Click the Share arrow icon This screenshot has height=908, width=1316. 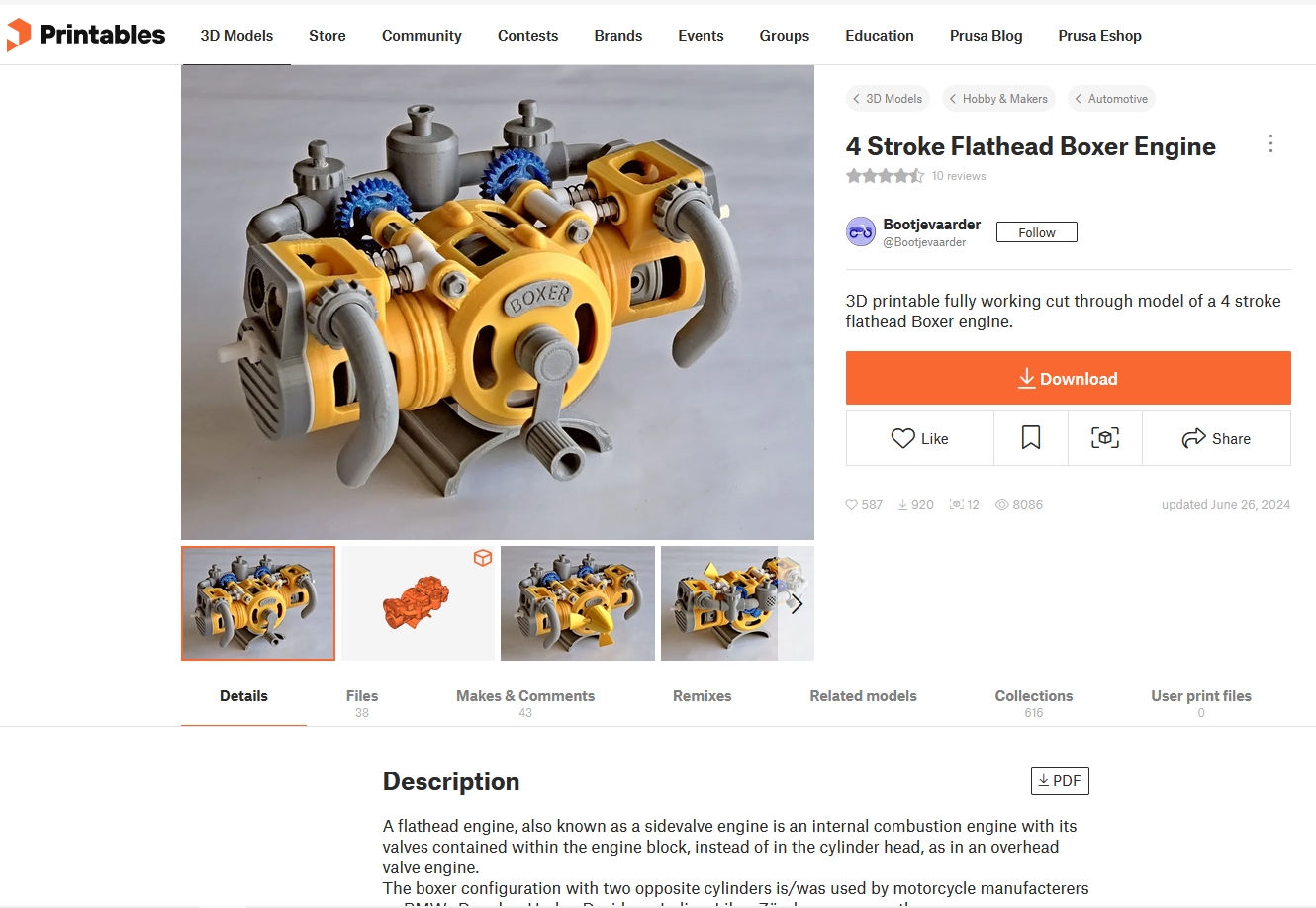click(x=1193, y=438)
